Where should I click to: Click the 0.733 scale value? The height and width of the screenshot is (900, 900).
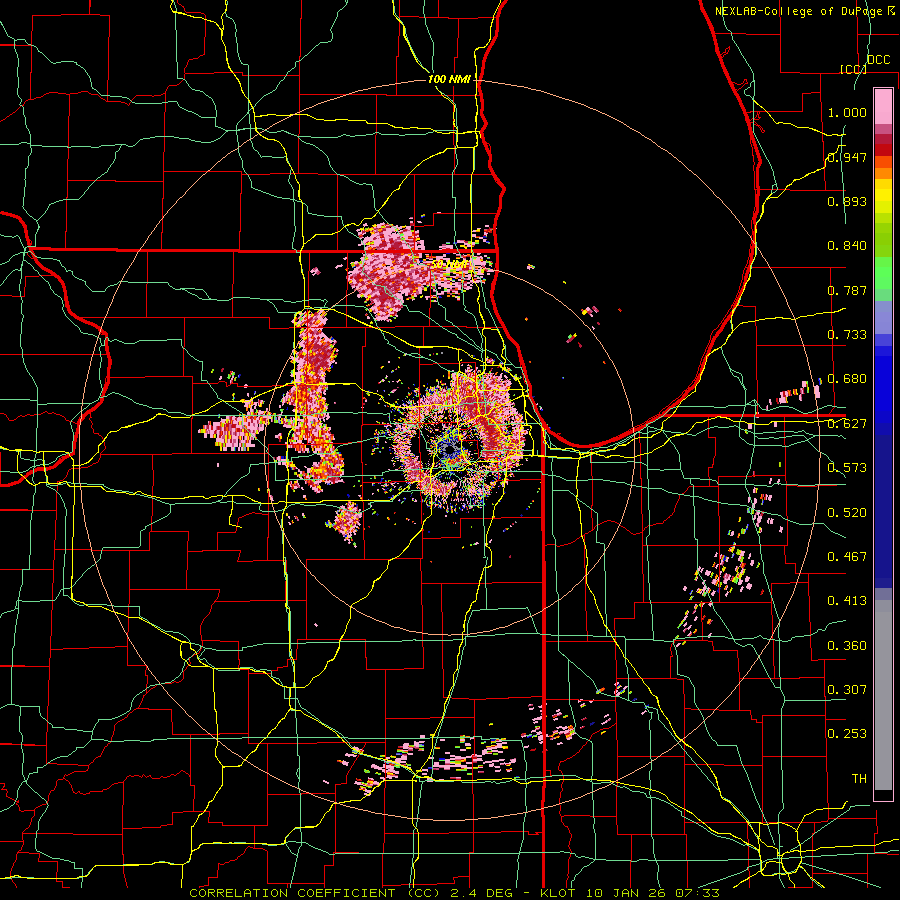pyautogui.click(x=847, y=335)
